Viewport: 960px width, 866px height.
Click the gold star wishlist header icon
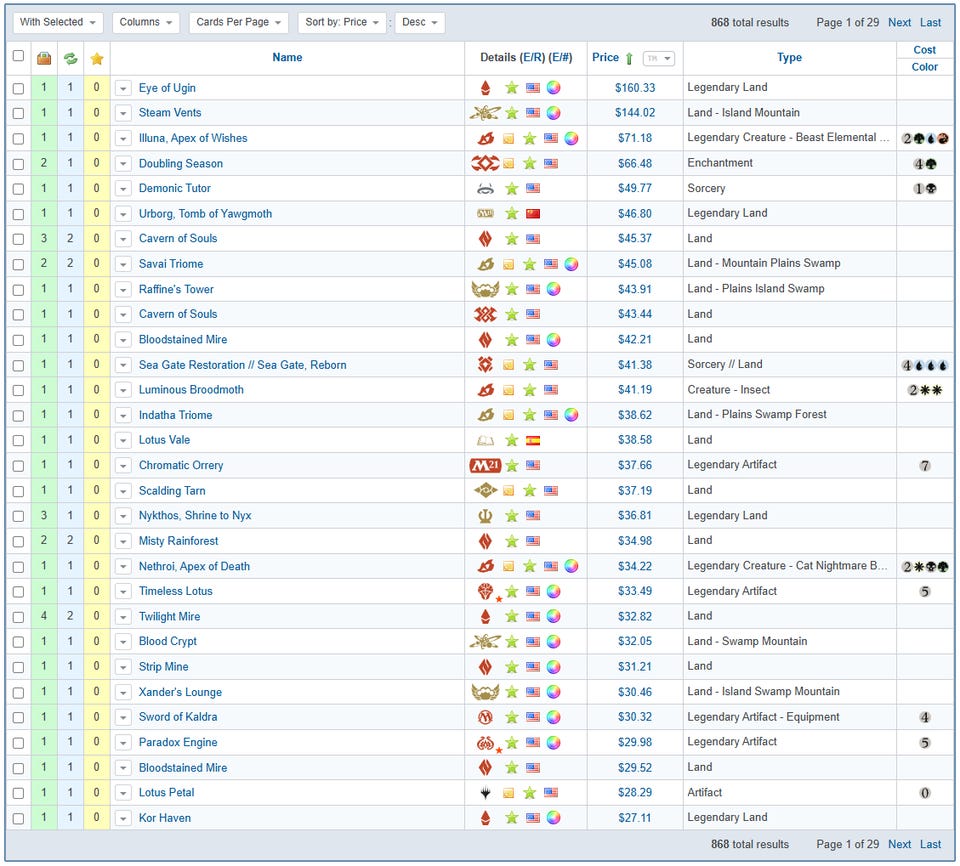(x=97, y=59)
